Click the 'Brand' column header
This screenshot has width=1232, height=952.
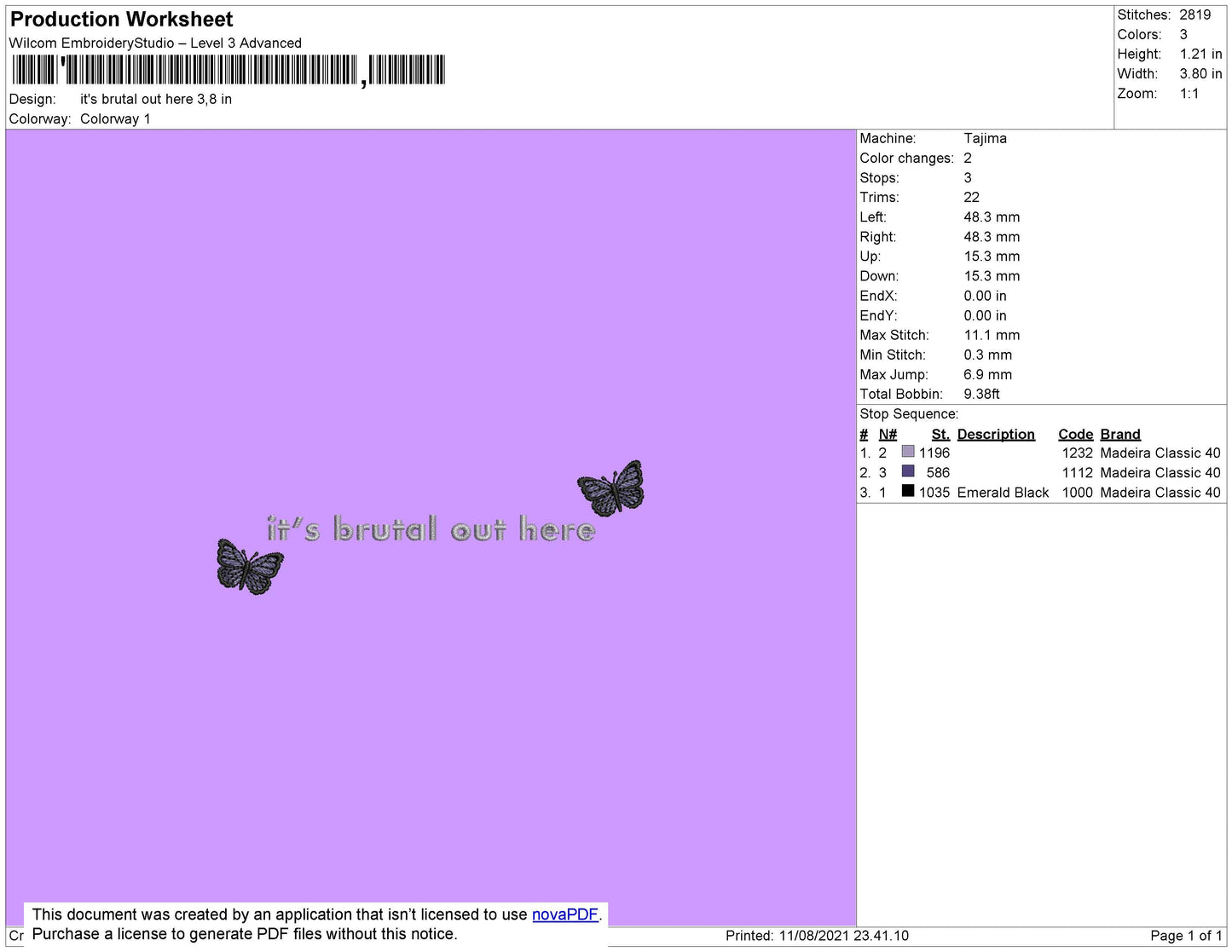click(x=1120, y=435)
